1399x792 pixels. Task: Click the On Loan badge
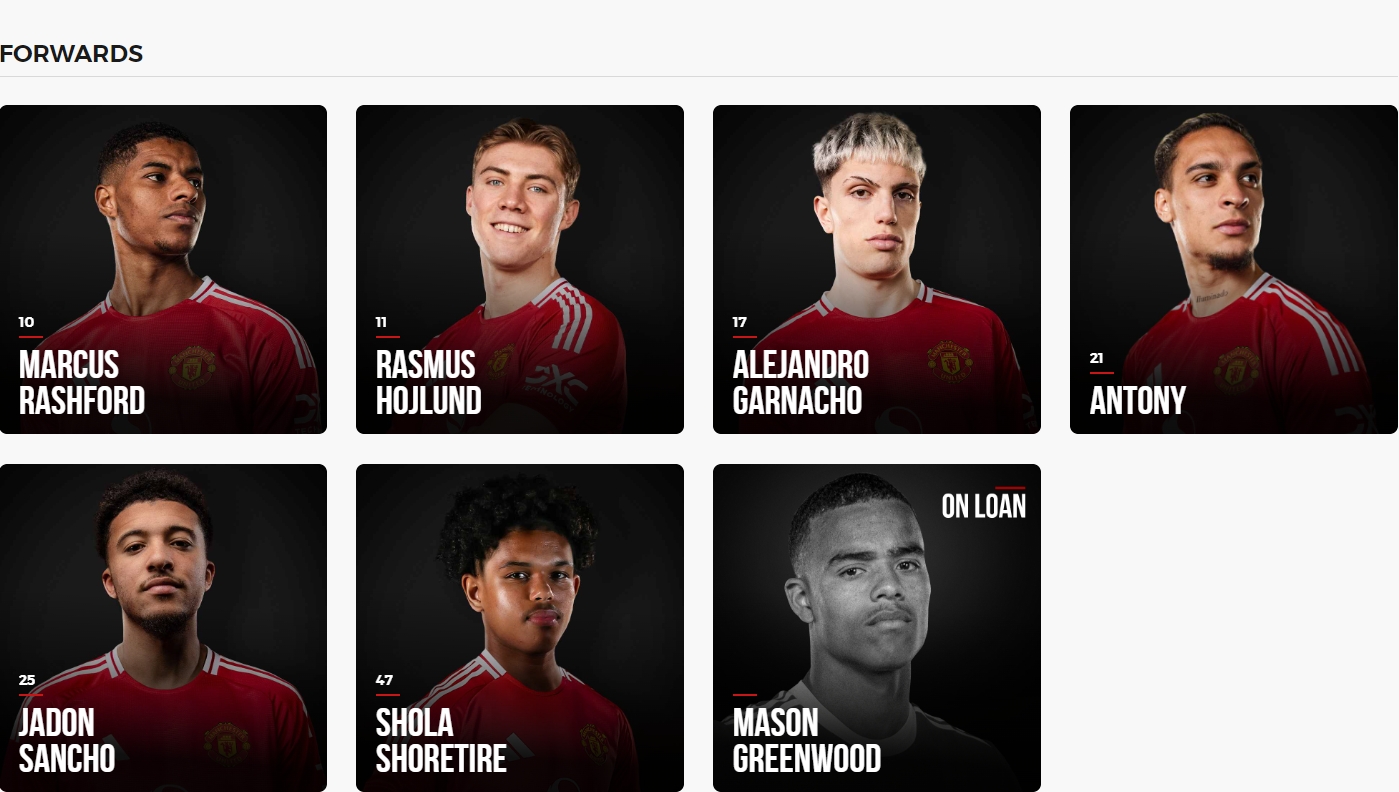tap(984, 506)
